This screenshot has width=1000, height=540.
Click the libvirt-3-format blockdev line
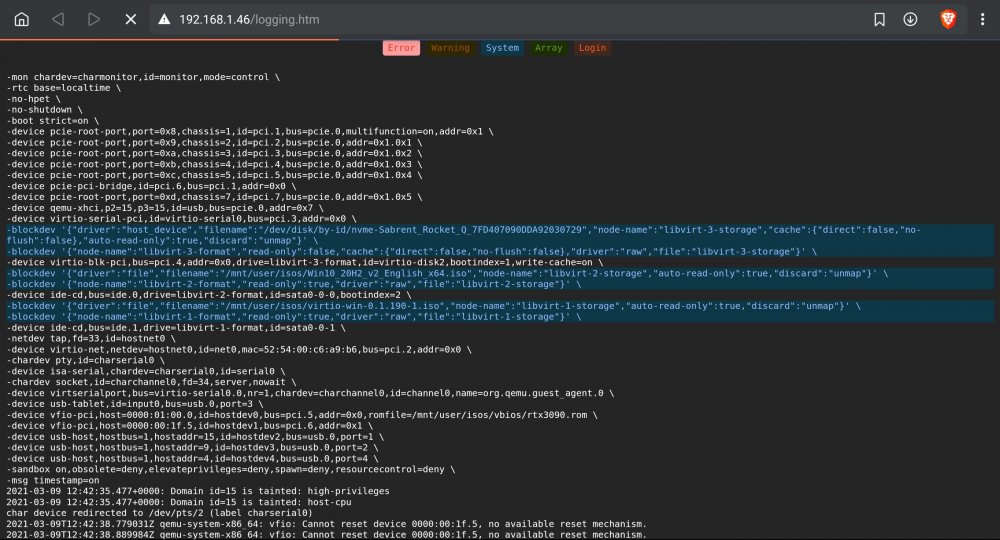pos(500,252)
